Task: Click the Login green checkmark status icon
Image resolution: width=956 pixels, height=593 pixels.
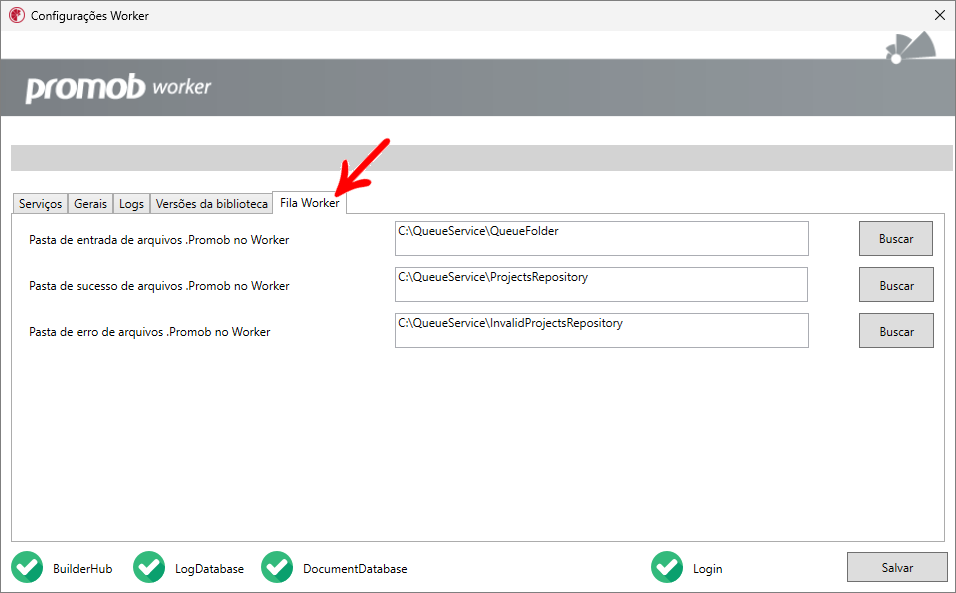Action: coord(666,567)
